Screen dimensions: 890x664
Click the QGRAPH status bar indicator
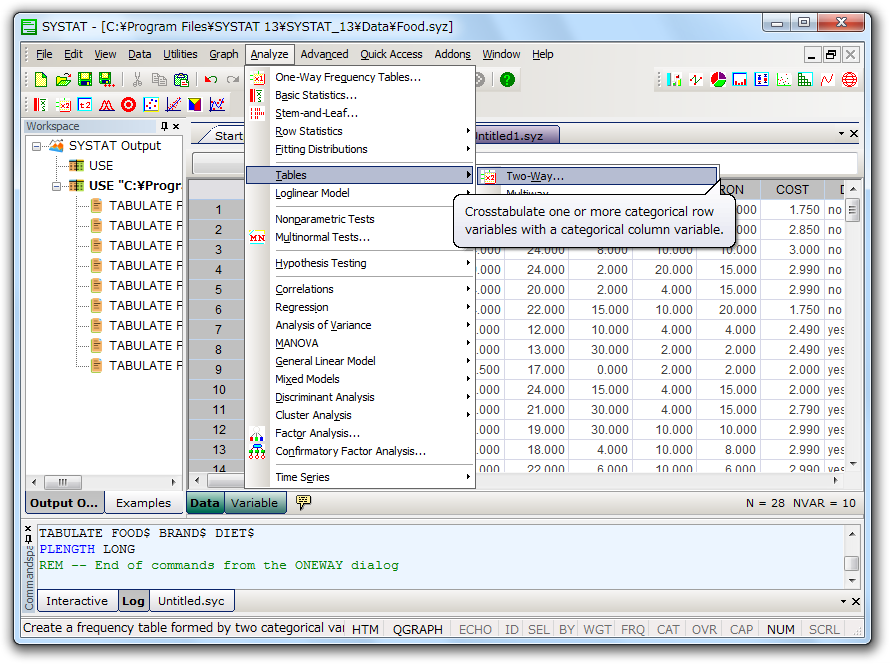point(418,629)
